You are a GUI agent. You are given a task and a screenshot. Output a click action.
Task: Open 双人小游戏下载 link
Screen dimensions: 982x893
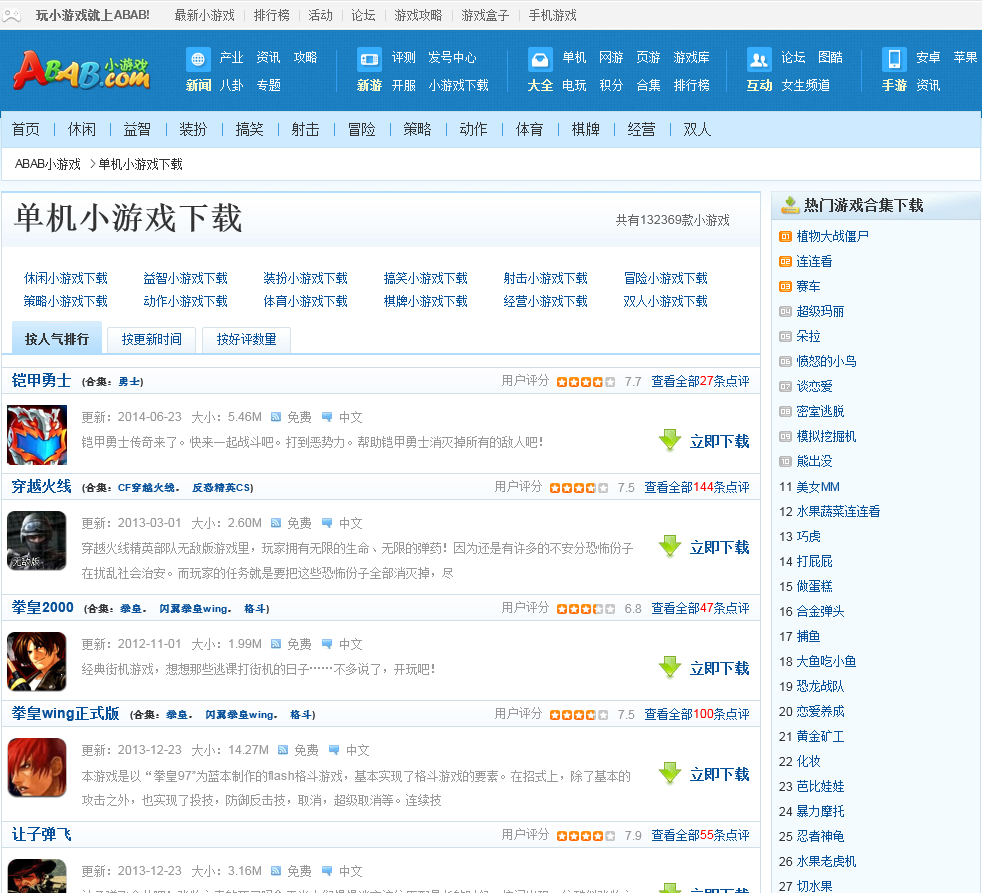click(x=665, y=301)
